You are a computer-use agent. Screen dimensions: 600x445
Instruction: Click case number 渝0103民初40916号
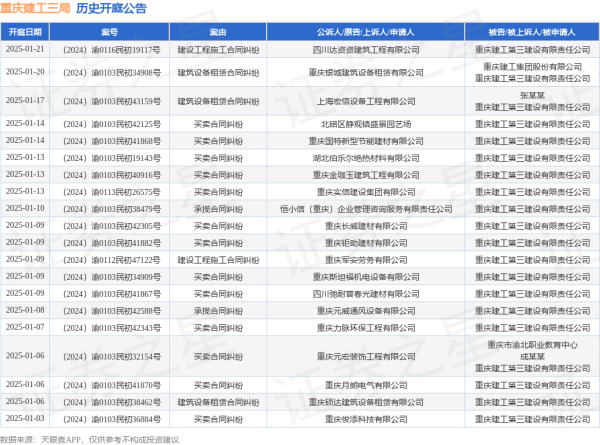pyautogui.click(x=112, y=175)
